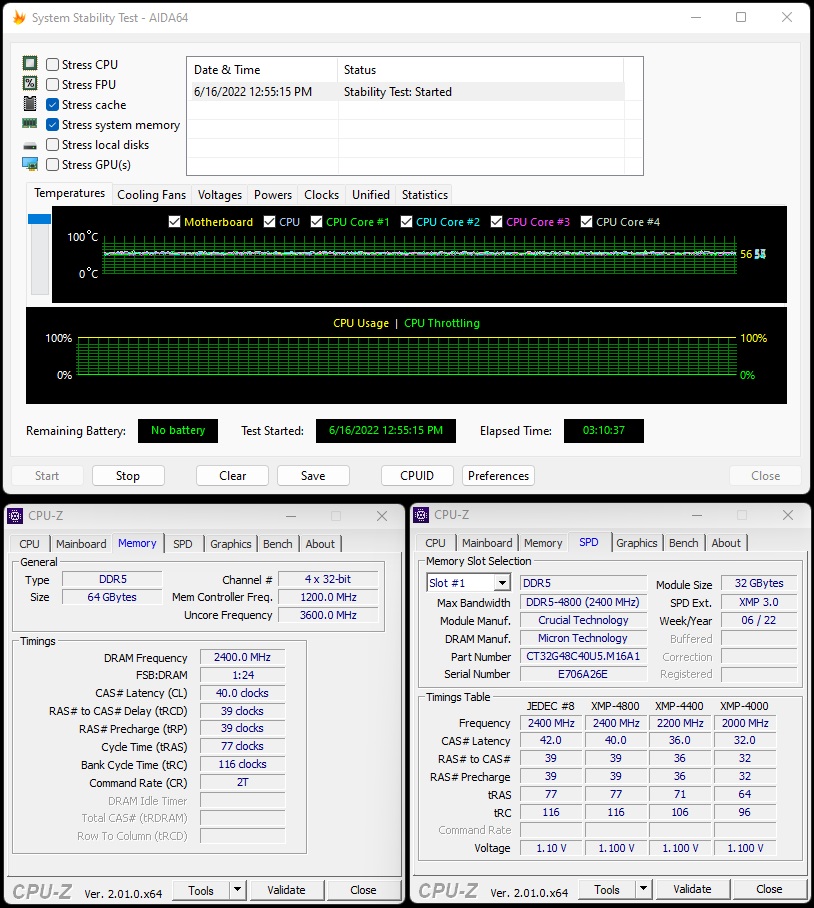Click Tools button in left CPU-Z window

click(x=201, y=890)
